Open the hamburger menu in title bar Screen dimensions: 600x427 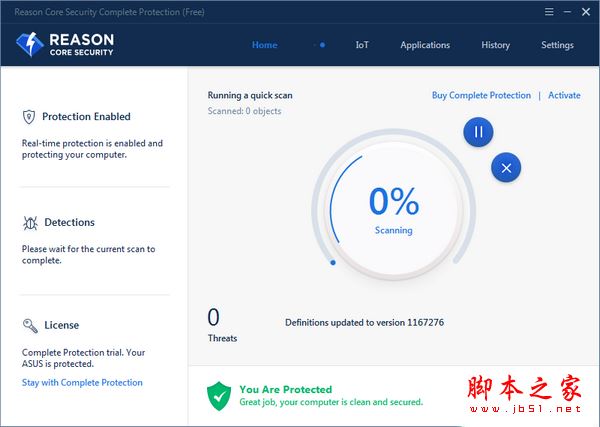point(549,12)
